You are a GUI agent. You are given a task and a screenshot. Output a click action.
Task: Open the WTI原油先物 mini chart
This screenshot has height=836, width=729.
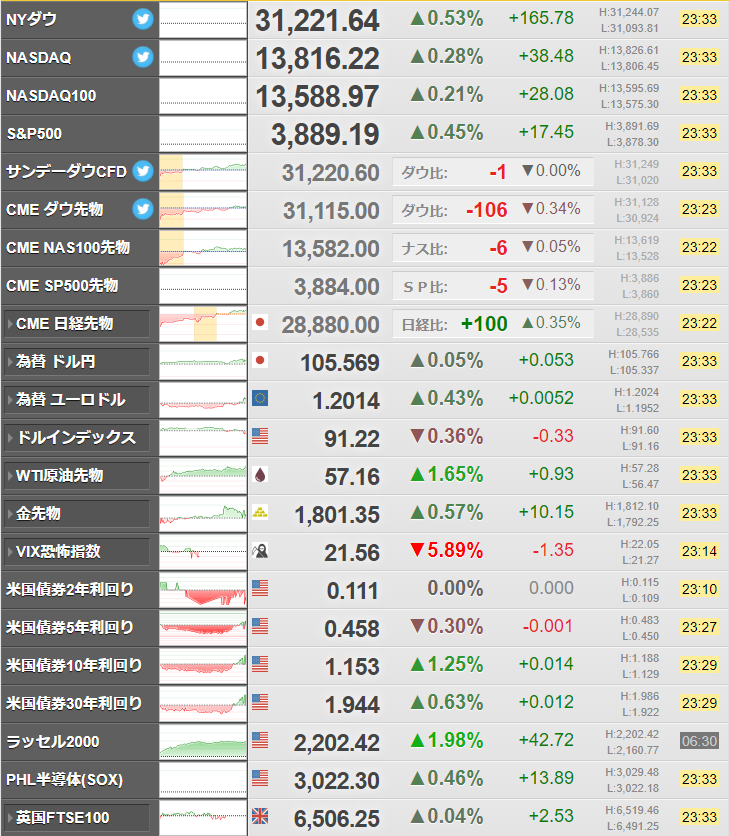[203, 476]
